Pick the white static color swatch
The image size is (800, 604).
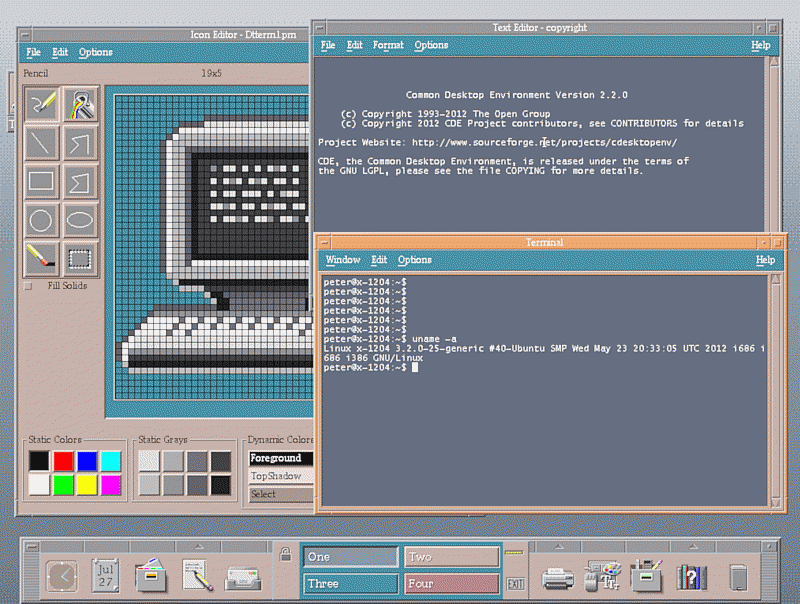point(39,485)
